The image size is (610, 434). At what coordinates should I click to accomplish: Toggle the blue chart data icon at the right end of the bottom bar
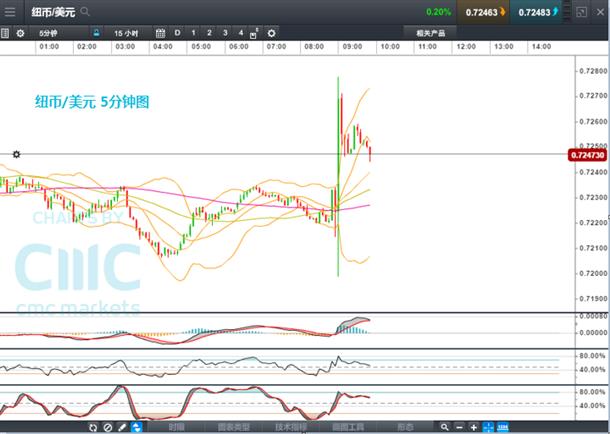click(x=503, y=427)
